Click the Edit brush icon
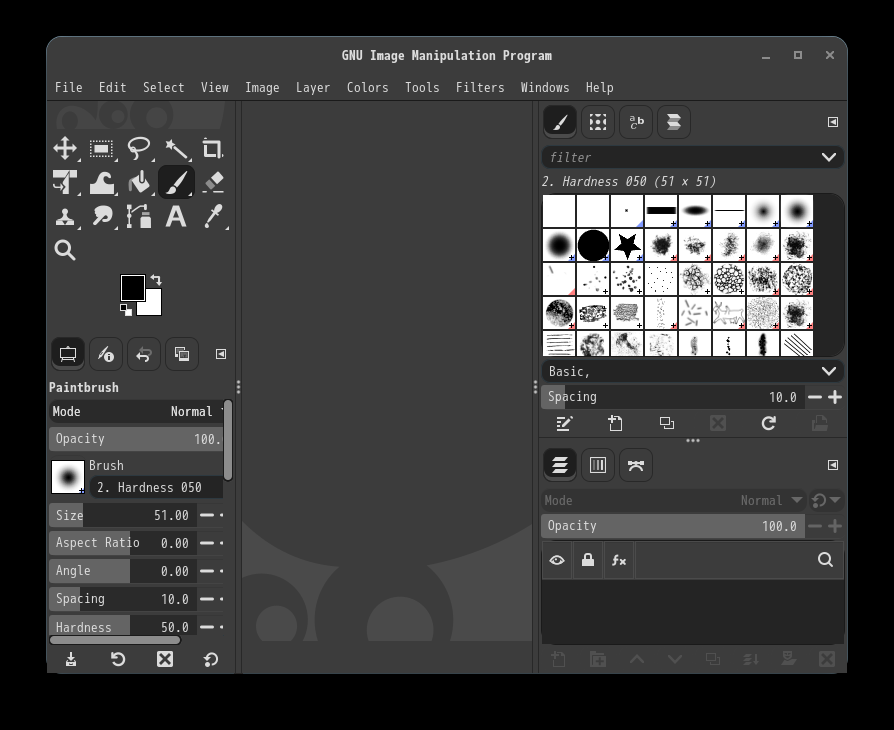The height and width of the screenshot is (730, 894). point(564,423)
